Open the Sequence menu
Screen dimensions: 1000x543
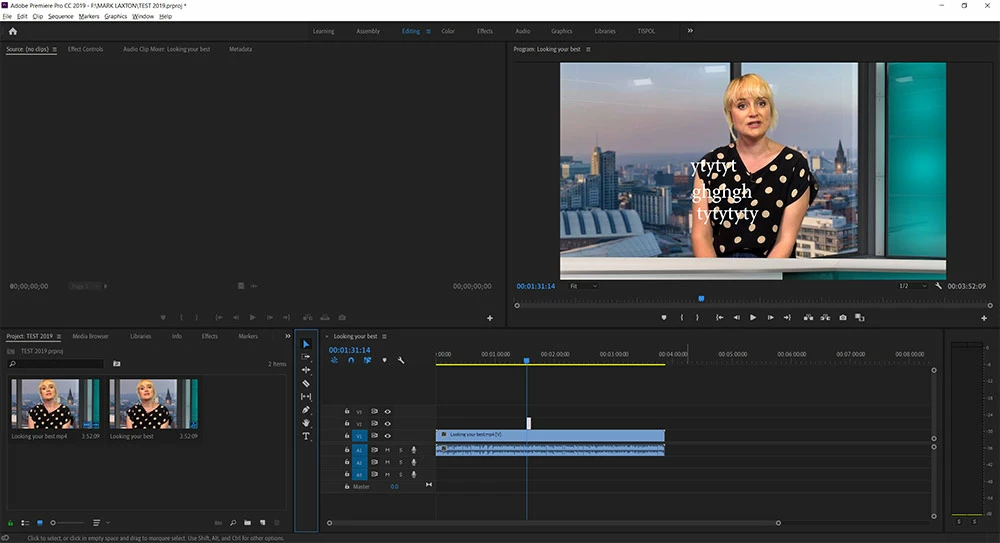(x=61, y=17)
